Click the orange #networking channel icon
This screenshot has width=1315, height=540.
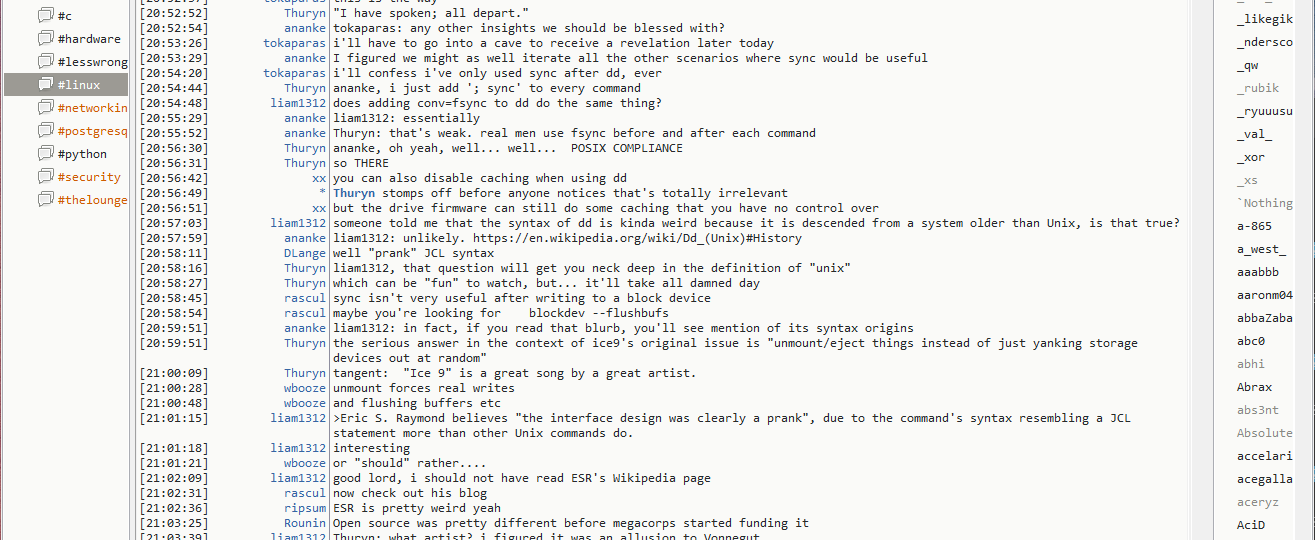coord(45,108)
